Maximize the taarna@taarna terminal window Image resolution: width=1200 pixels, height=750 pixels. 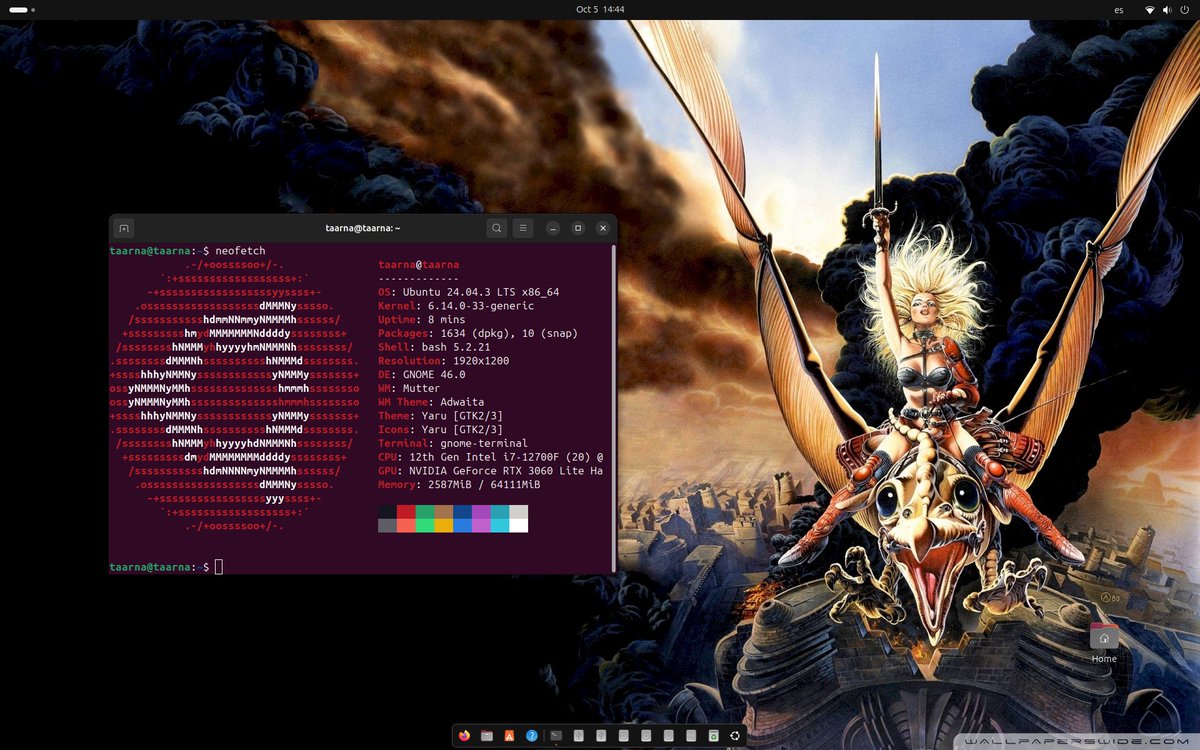point(578,228)
